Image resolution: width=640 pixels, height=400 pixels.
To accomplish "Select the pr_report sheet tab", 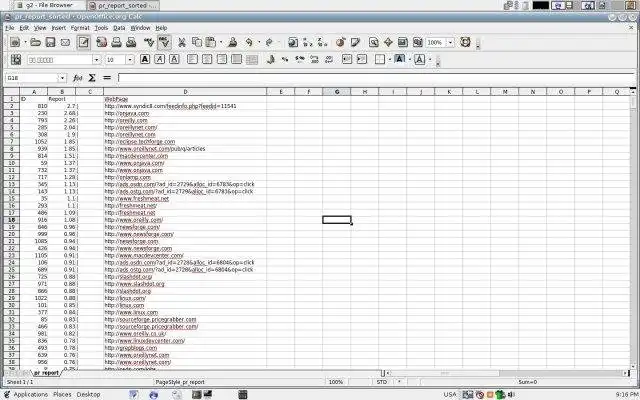I will click(46, 373).
